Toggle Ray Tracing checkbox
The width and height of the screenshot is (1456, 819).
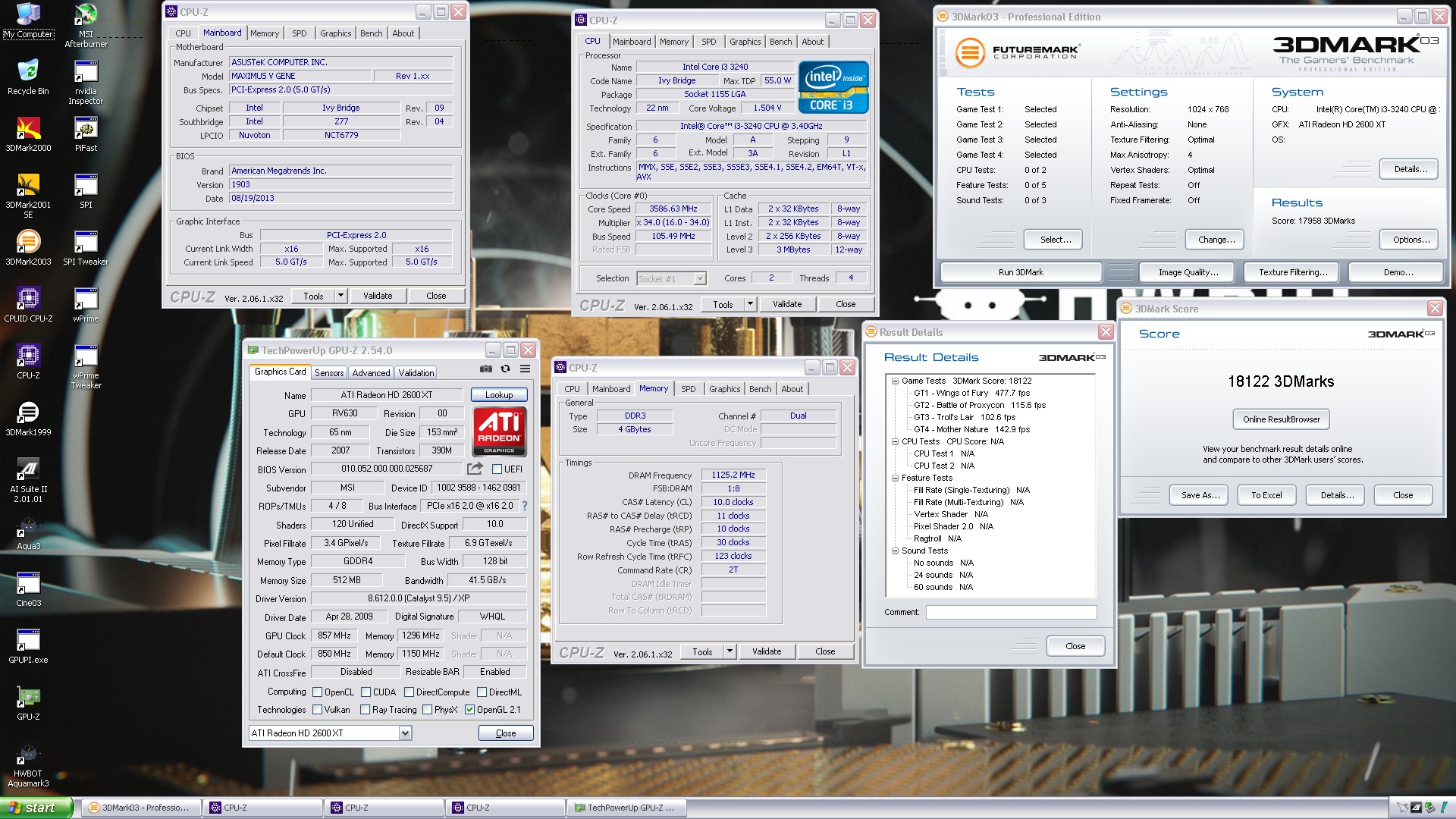coord(365,710)
